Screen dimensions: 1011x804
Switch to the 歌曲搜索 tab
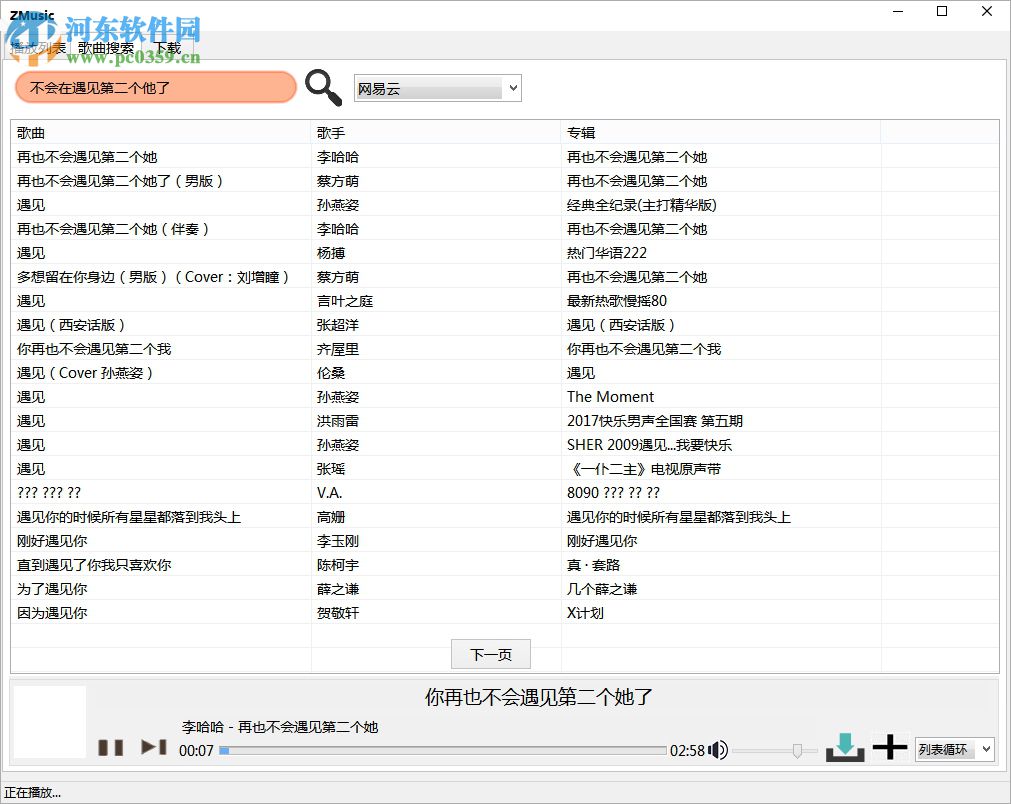106,47
